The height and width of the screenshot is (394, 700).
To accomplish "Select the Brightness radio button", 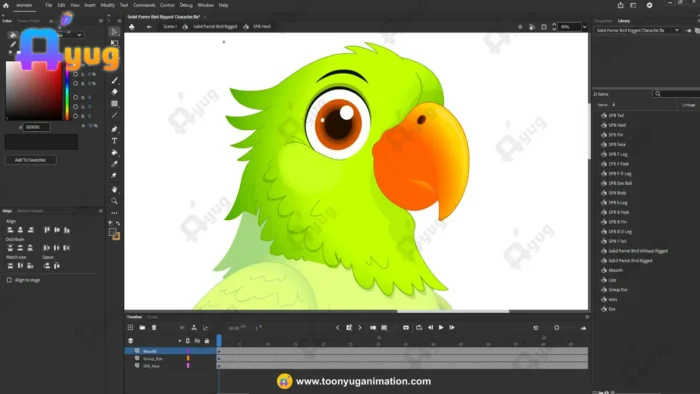I will (75, 83).
